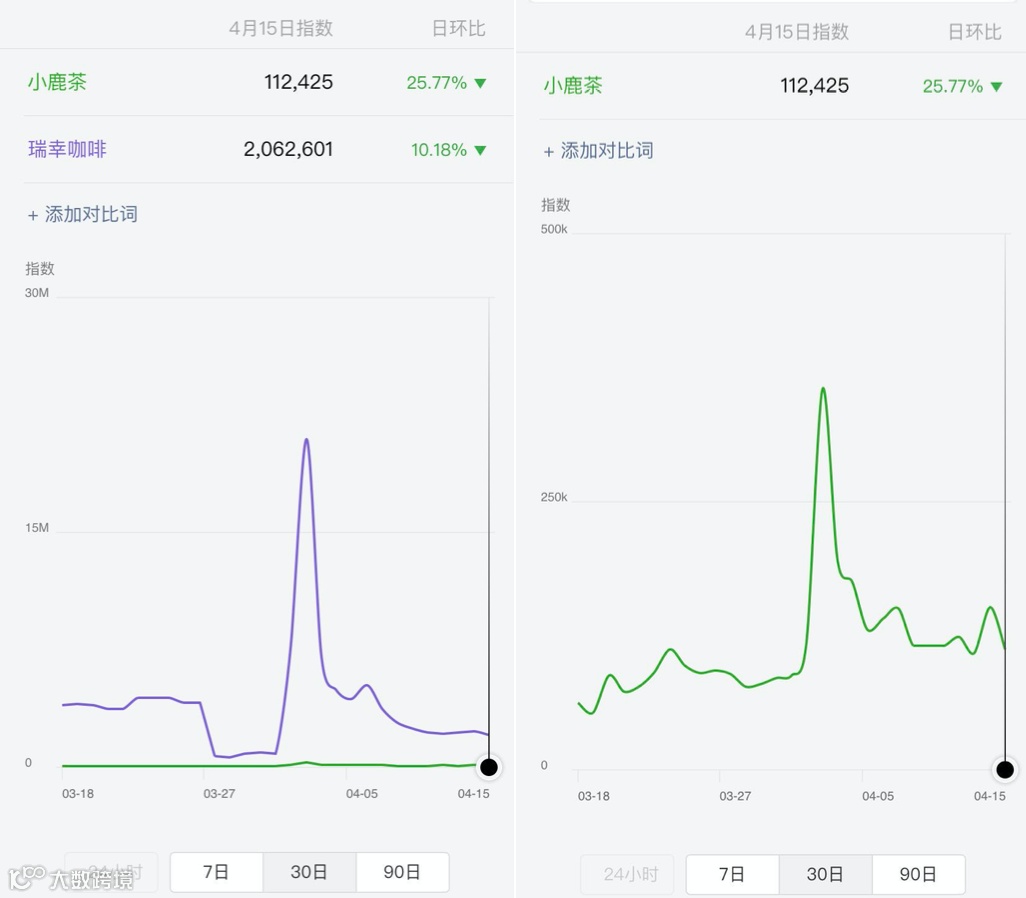Image resolution: width=1026 pixels, height=898 pixels.
Task: Click 日环比 header in left panel
Action: tap(459, 28)
